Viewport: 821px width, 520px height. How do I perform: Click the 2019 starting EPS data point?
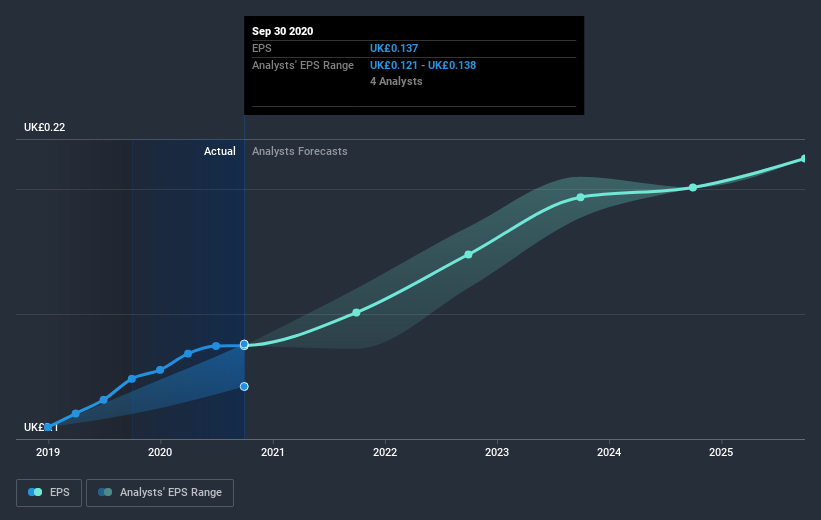(48, 427)
